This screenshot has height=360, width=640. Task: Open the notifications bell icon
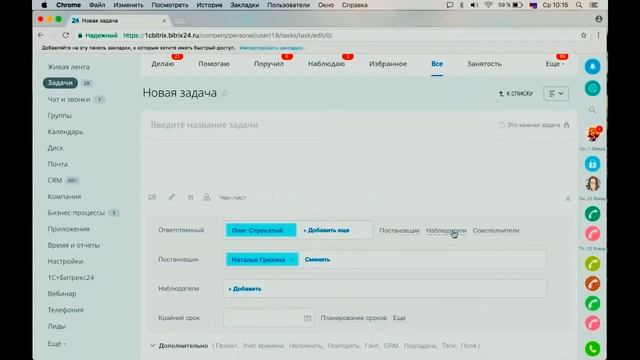(592, 67)
